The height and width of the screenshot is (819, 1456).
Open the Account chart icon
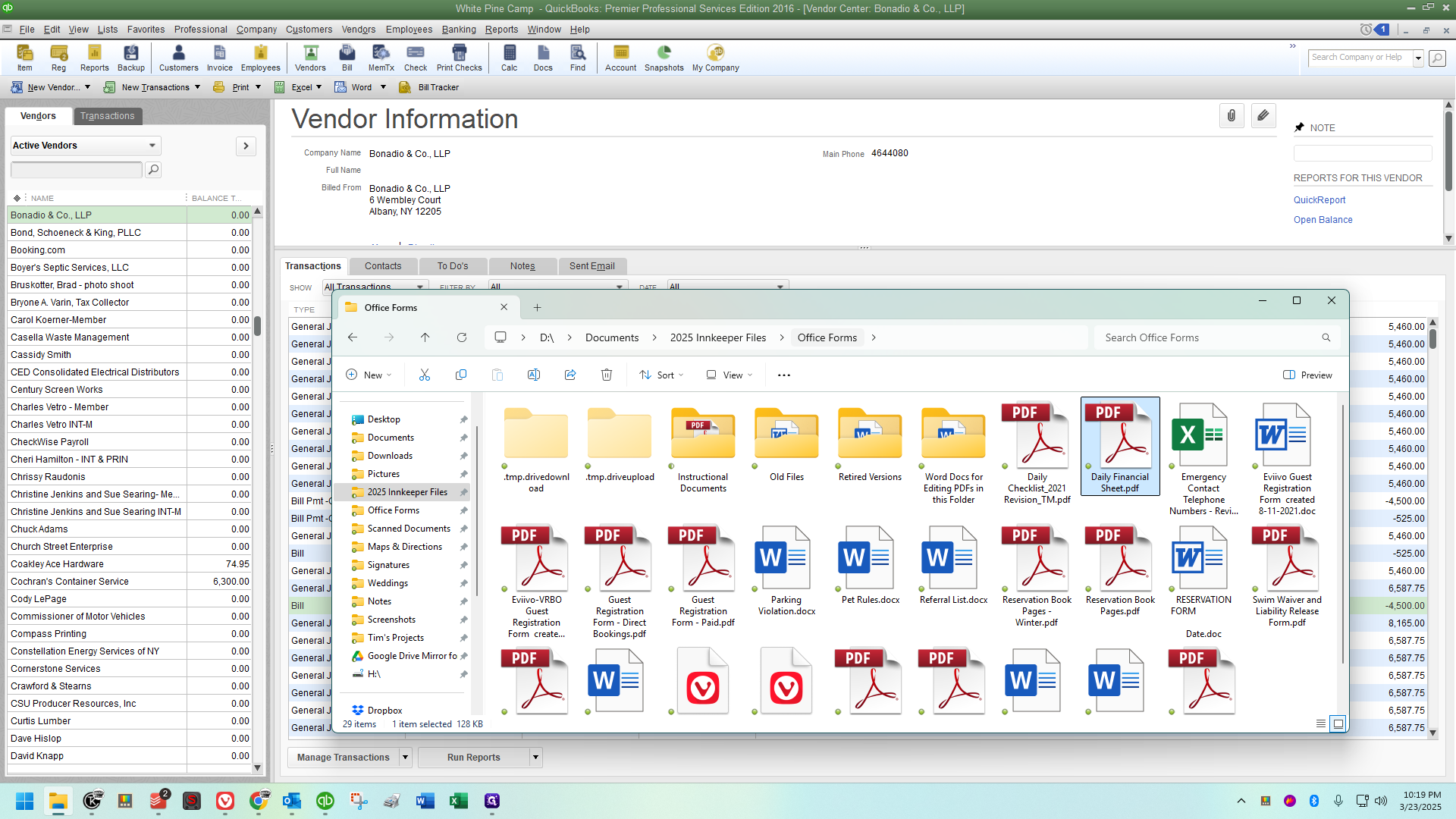point(620,58)
